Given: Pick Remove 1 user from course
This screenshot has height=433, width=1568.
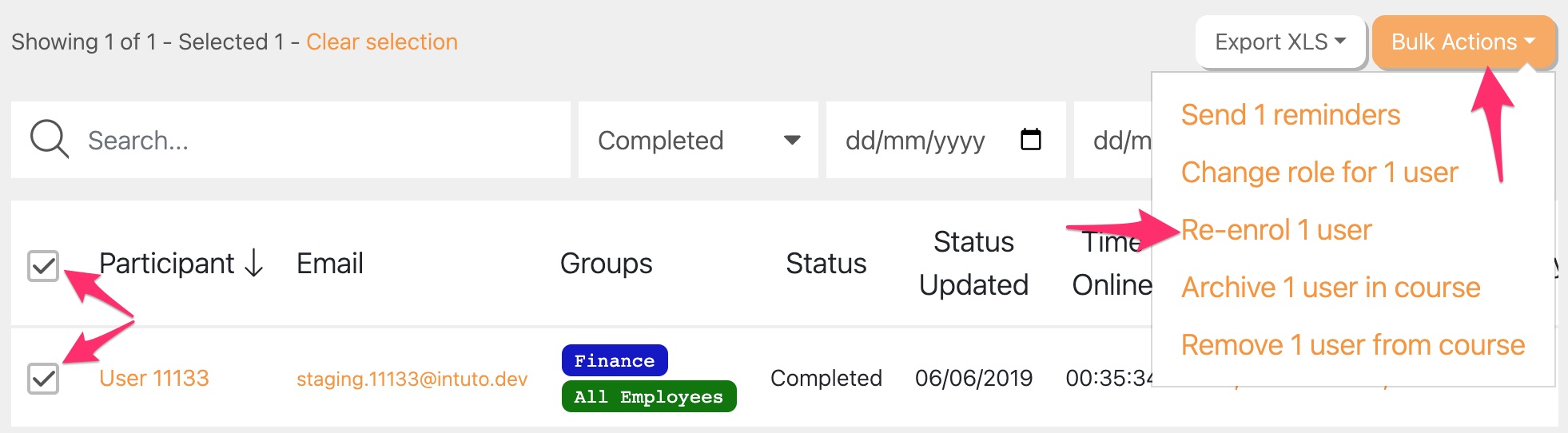Looking at the screenshot, I should click(x=1352, y=345).
